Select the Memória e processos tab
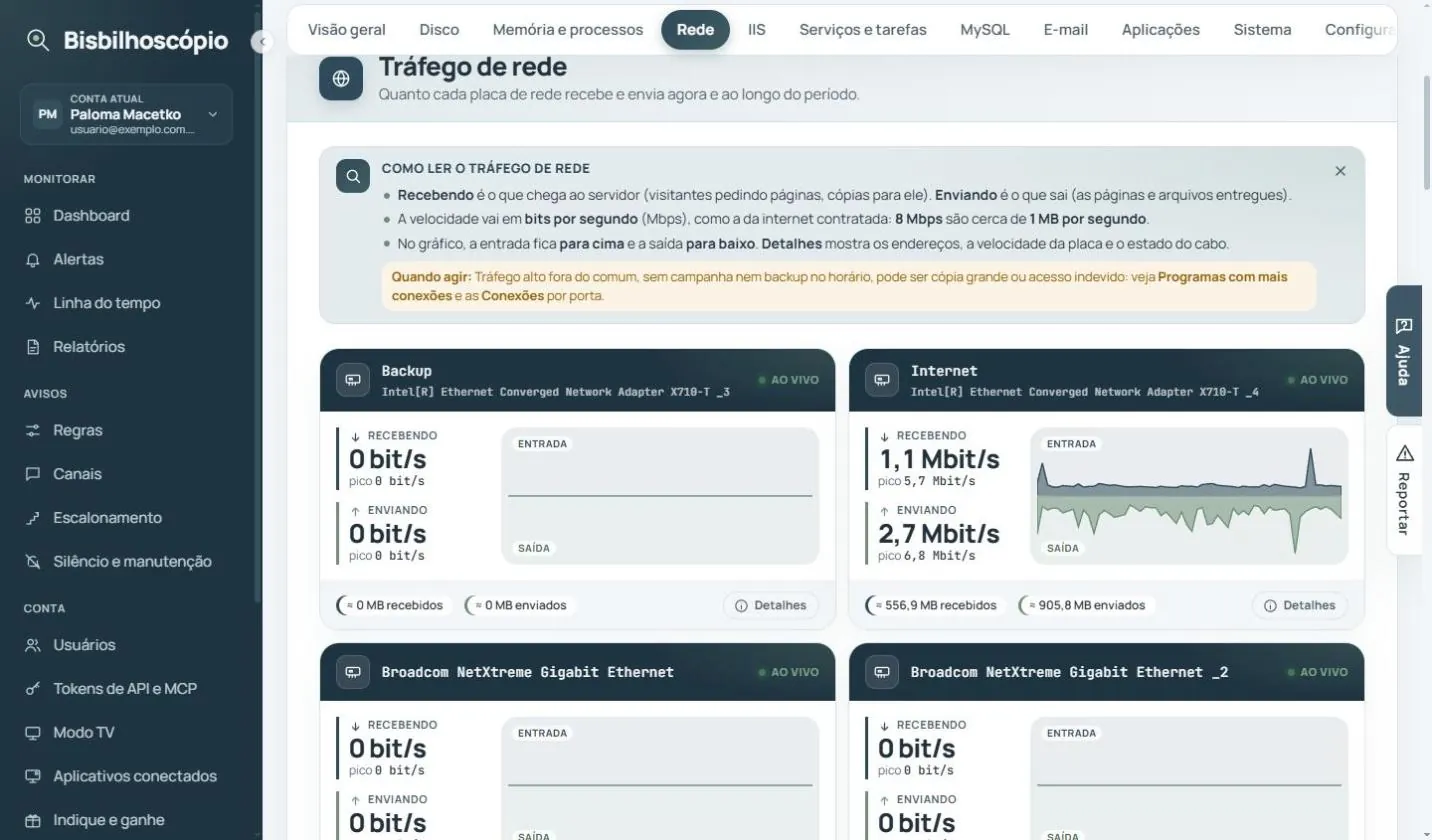The width and height of the screenshot is (1432, 840). point(568,30)
